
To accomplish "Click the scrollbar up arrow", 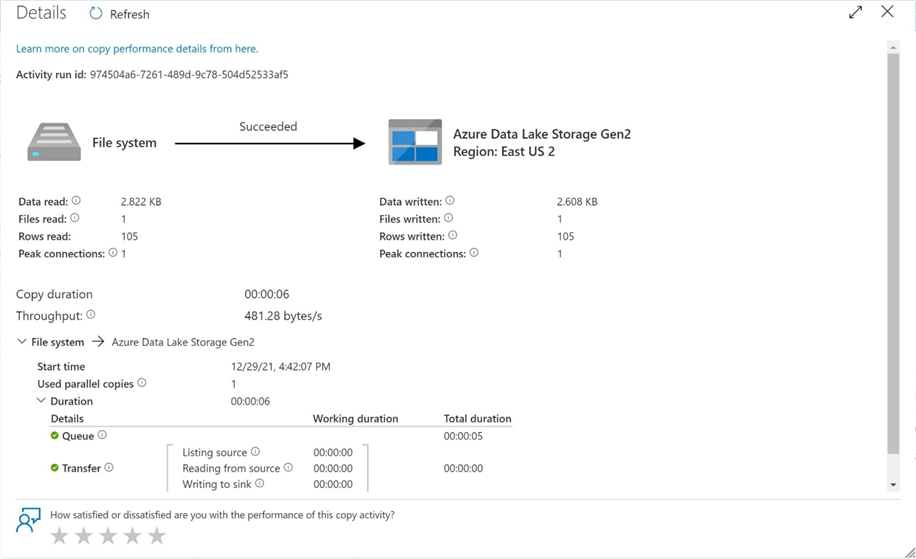I will pos(893,47).
